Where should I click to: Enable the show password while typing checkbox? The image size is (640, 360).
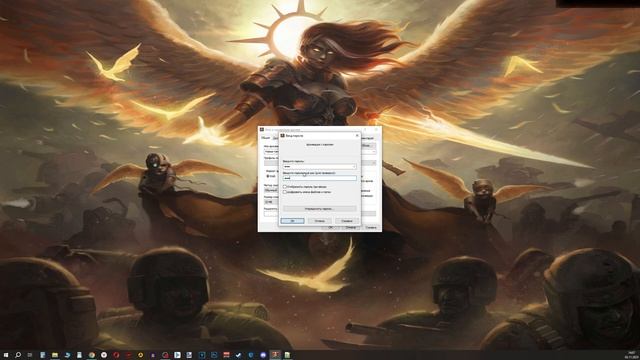coord(285,187)
